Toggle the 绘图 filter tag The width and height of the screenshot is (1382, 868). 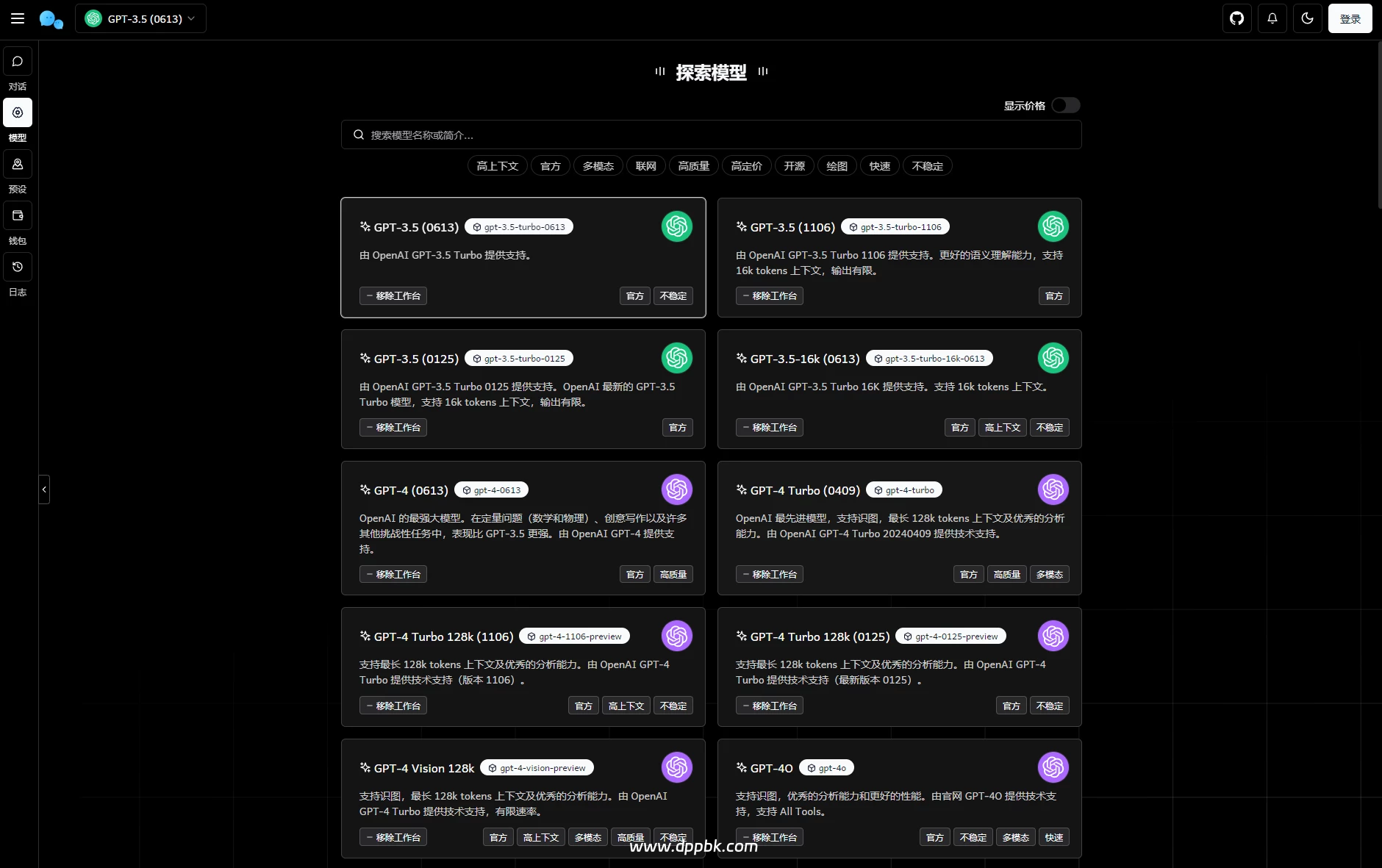coord(837,166)
